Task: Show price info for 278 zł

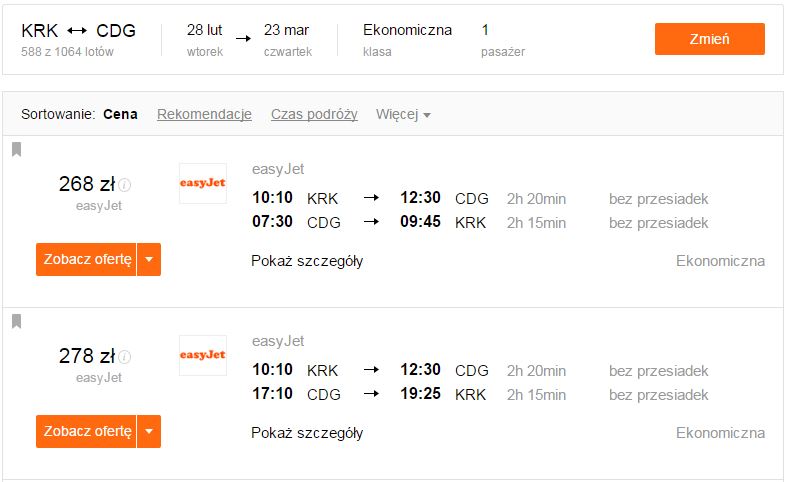Action: tap(125, 357)
